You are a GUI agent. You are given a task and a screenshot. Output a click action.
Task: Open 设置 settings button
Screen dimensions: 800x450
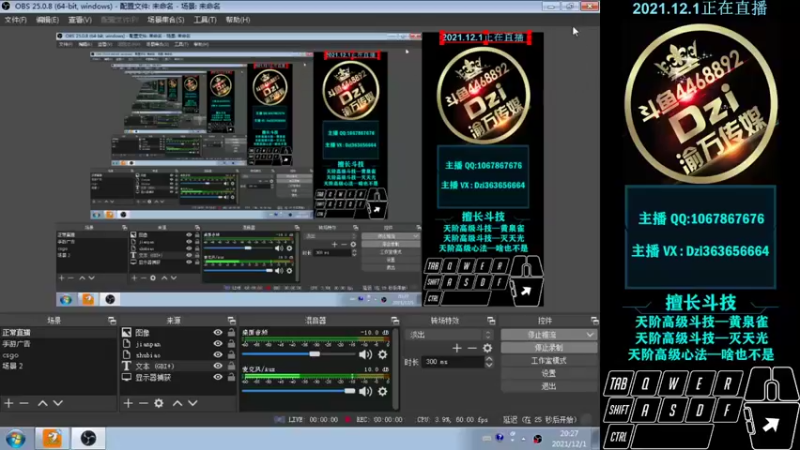(548, 373)
